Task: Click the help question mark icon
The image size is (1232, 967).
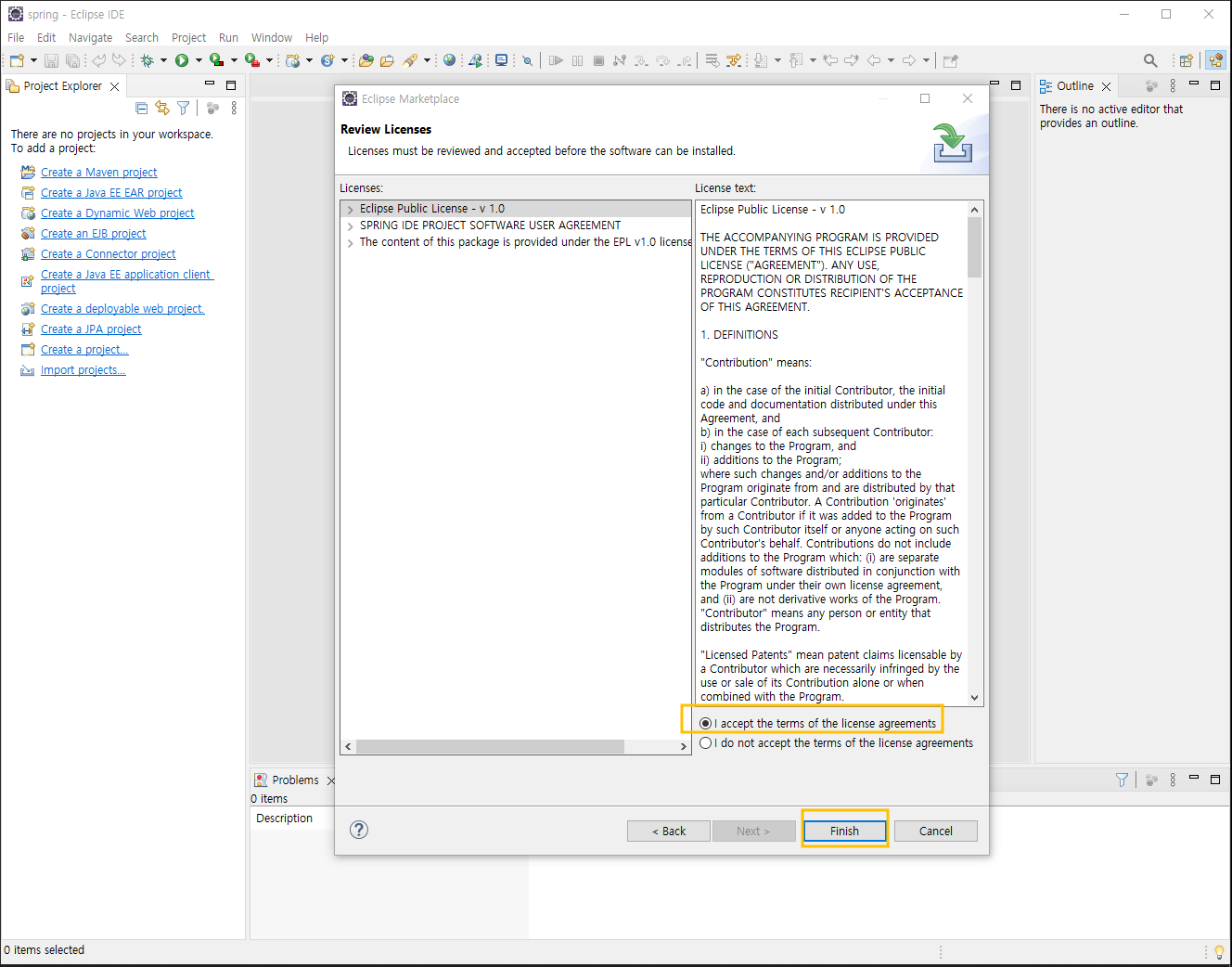Action: click(x=359, y=830)
